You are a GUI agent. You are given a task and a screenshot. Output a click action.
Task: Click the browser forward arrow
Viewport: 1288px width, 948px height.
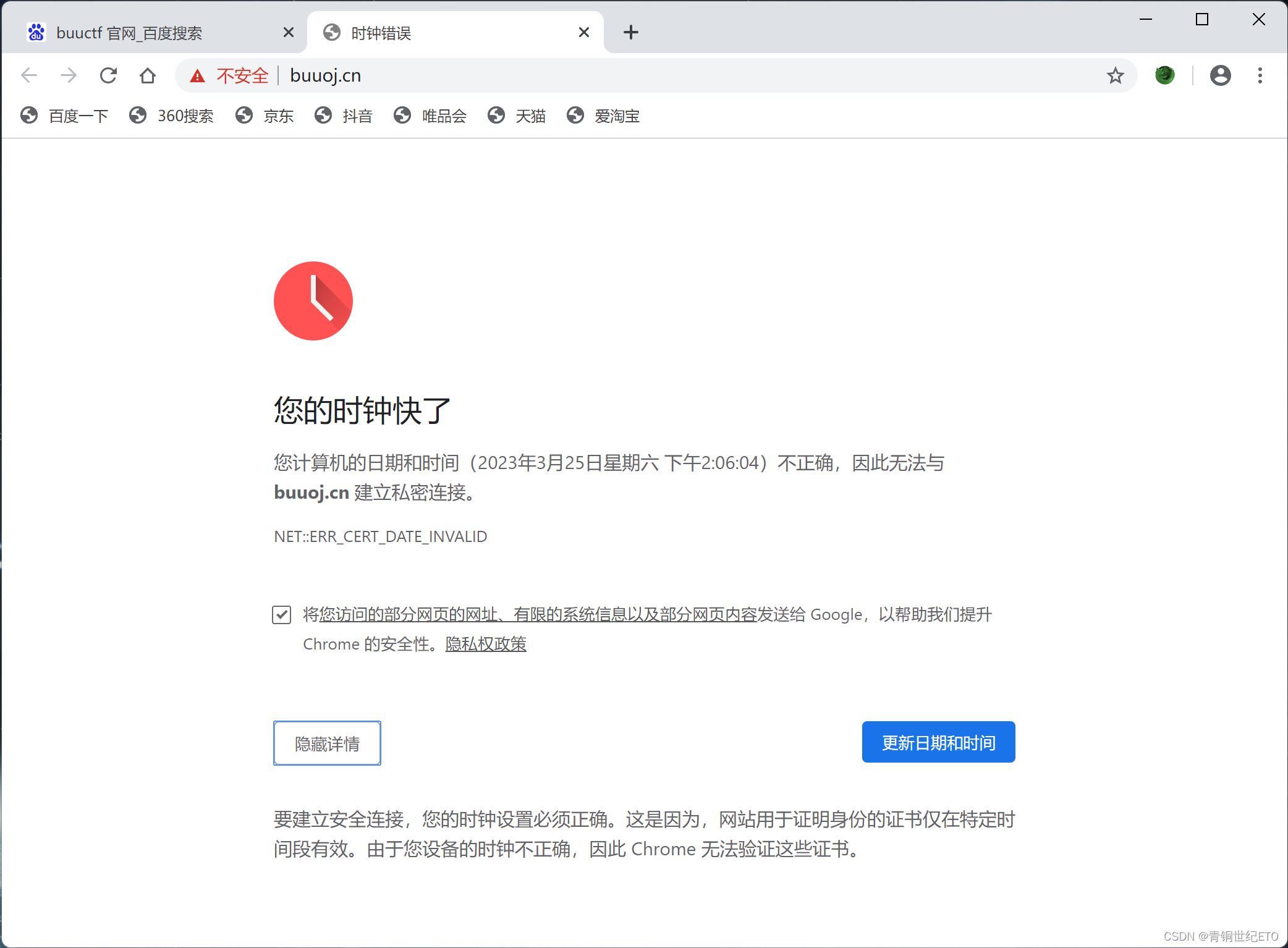69,75
